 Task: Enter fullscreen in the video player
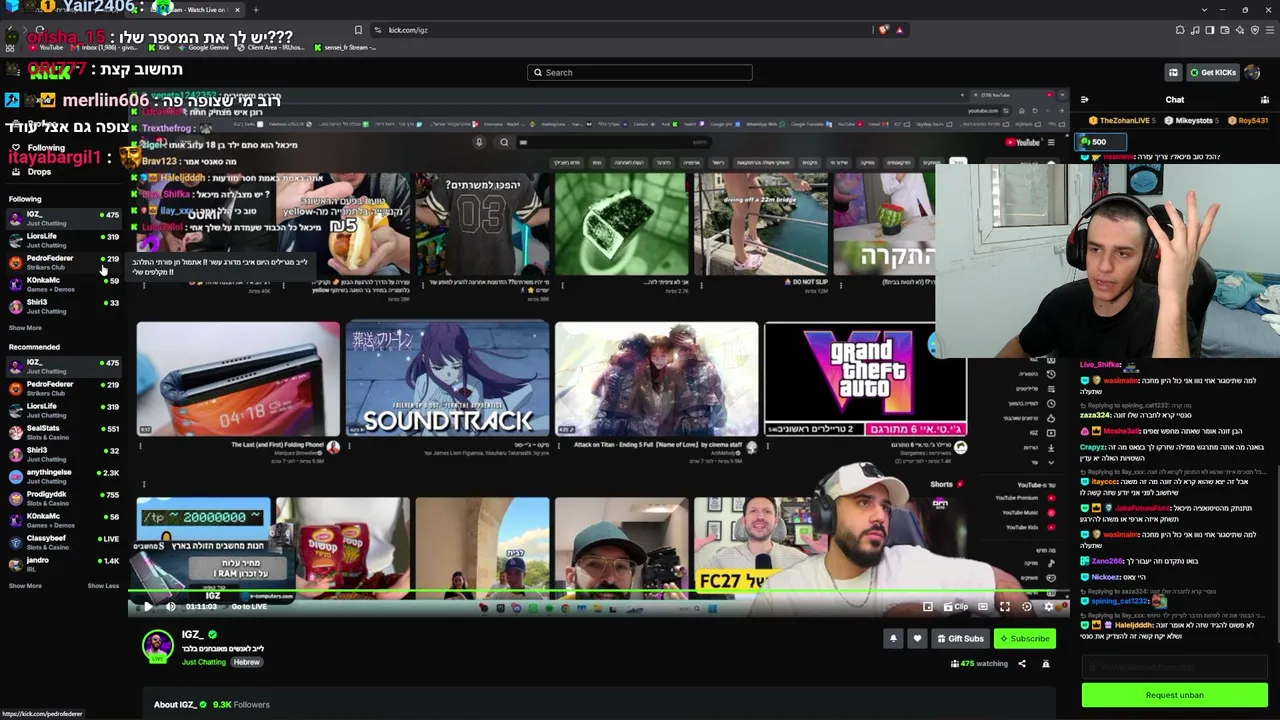pyautogui.click(x=1005, y=607)
